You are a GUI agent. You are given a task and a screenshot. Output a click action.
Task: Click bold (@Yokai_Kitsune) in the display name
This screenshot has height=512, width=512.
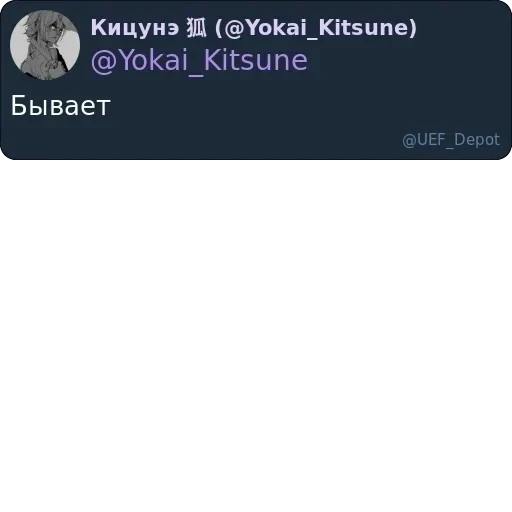(x=316, y=28)
